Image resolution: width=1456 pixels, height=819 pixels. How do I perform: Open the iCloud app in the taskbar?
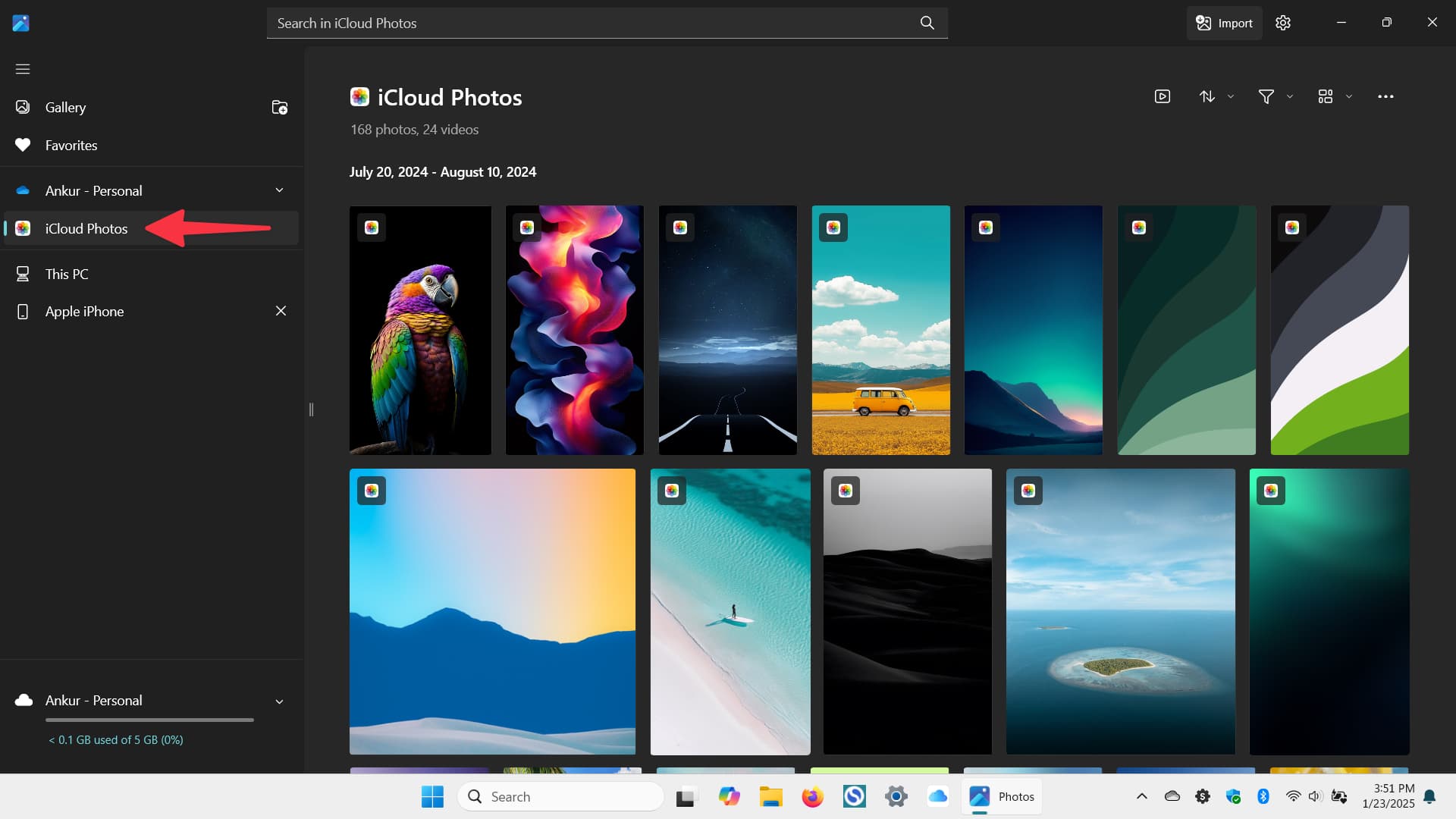937,796
